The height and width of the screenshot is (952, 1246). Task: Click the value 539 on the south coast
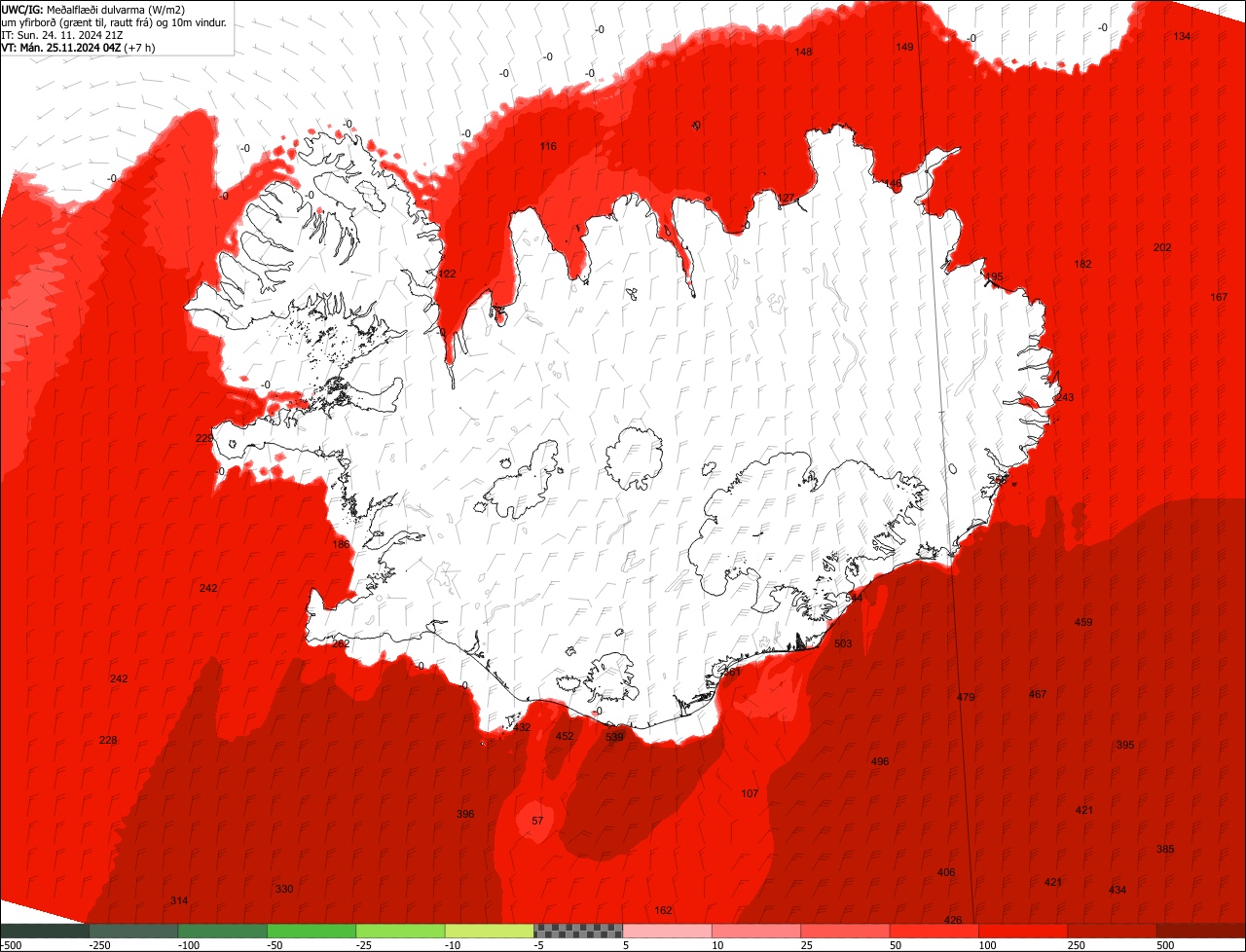pos(614,737)
